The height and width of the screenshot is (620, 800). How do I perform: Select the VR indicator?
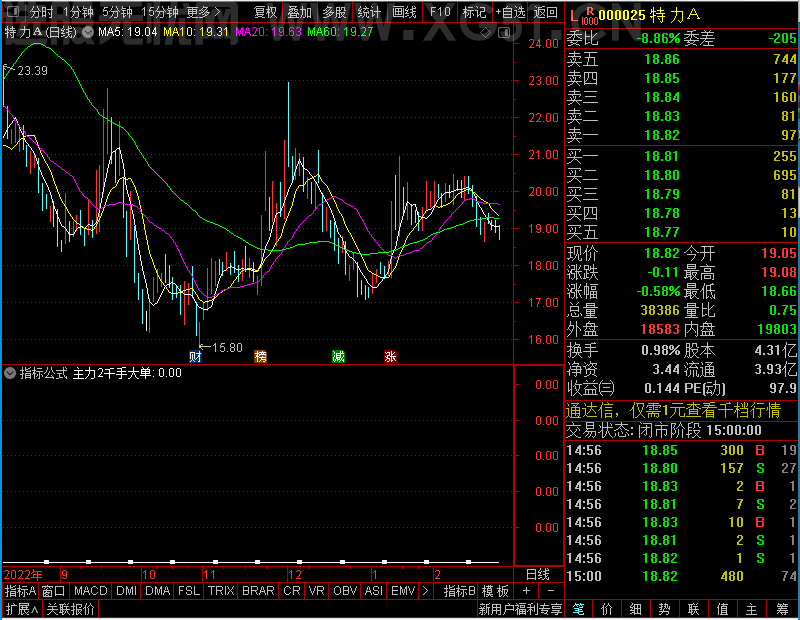tap(316, 591)
